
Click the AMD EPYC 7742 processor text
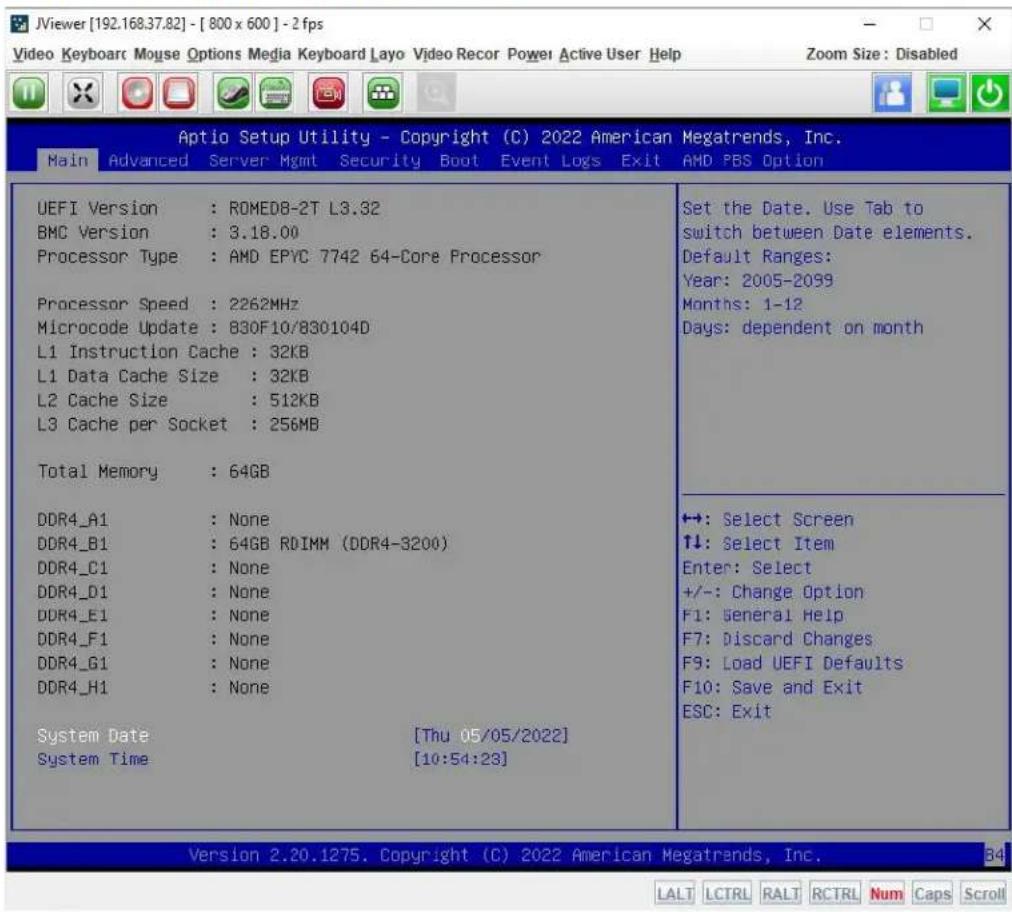point(385,256)
